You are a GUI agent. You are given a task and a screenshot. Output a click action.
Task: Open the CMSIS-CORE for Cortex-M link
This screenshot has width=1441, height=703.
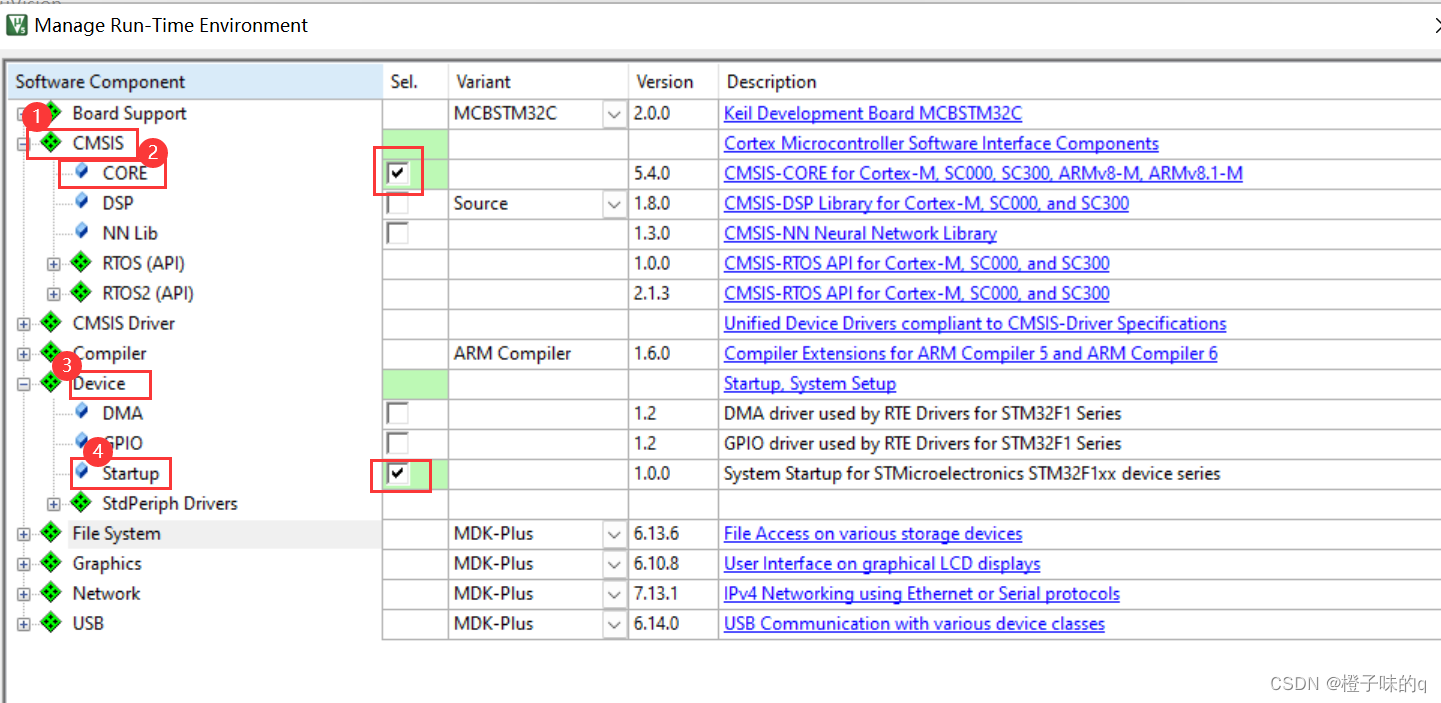click(x=983, y=174)
